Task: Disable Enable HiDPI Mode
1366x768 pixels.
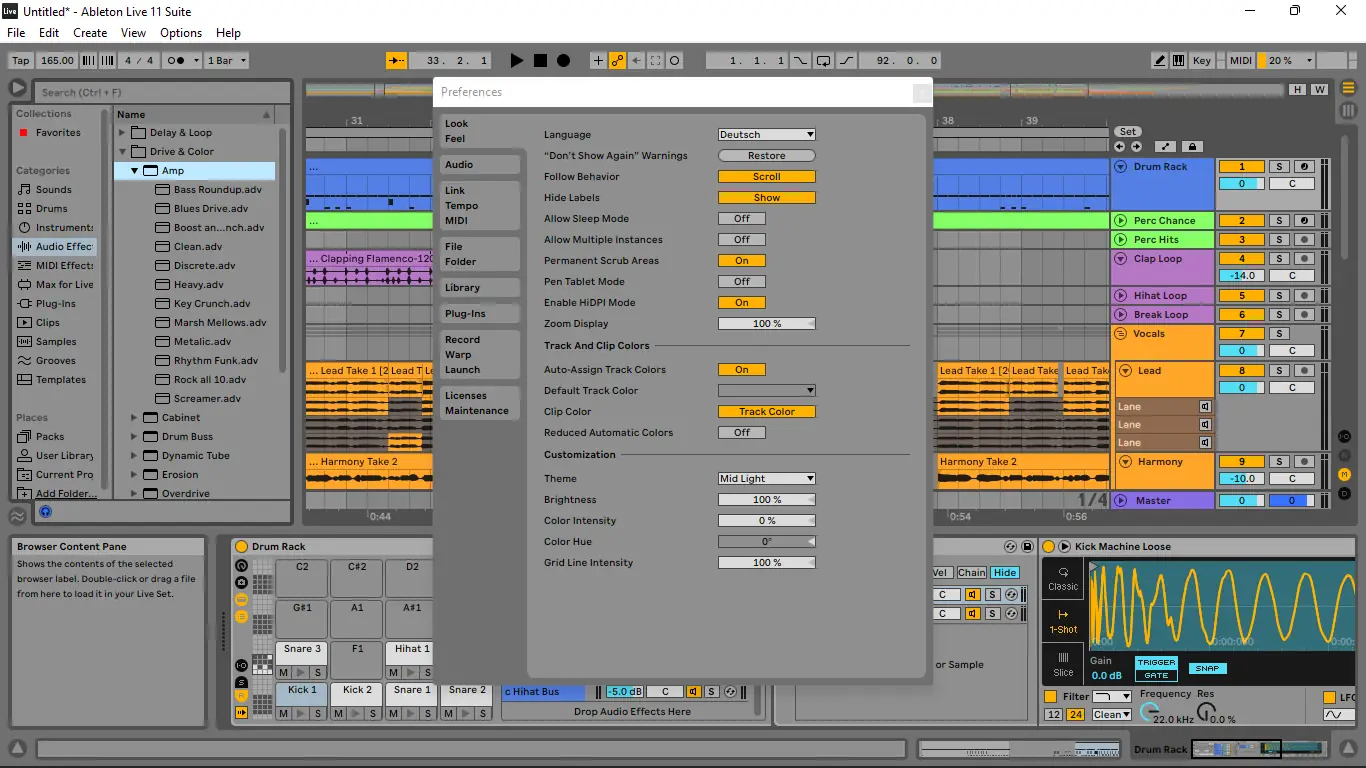Action: (742, 303)
